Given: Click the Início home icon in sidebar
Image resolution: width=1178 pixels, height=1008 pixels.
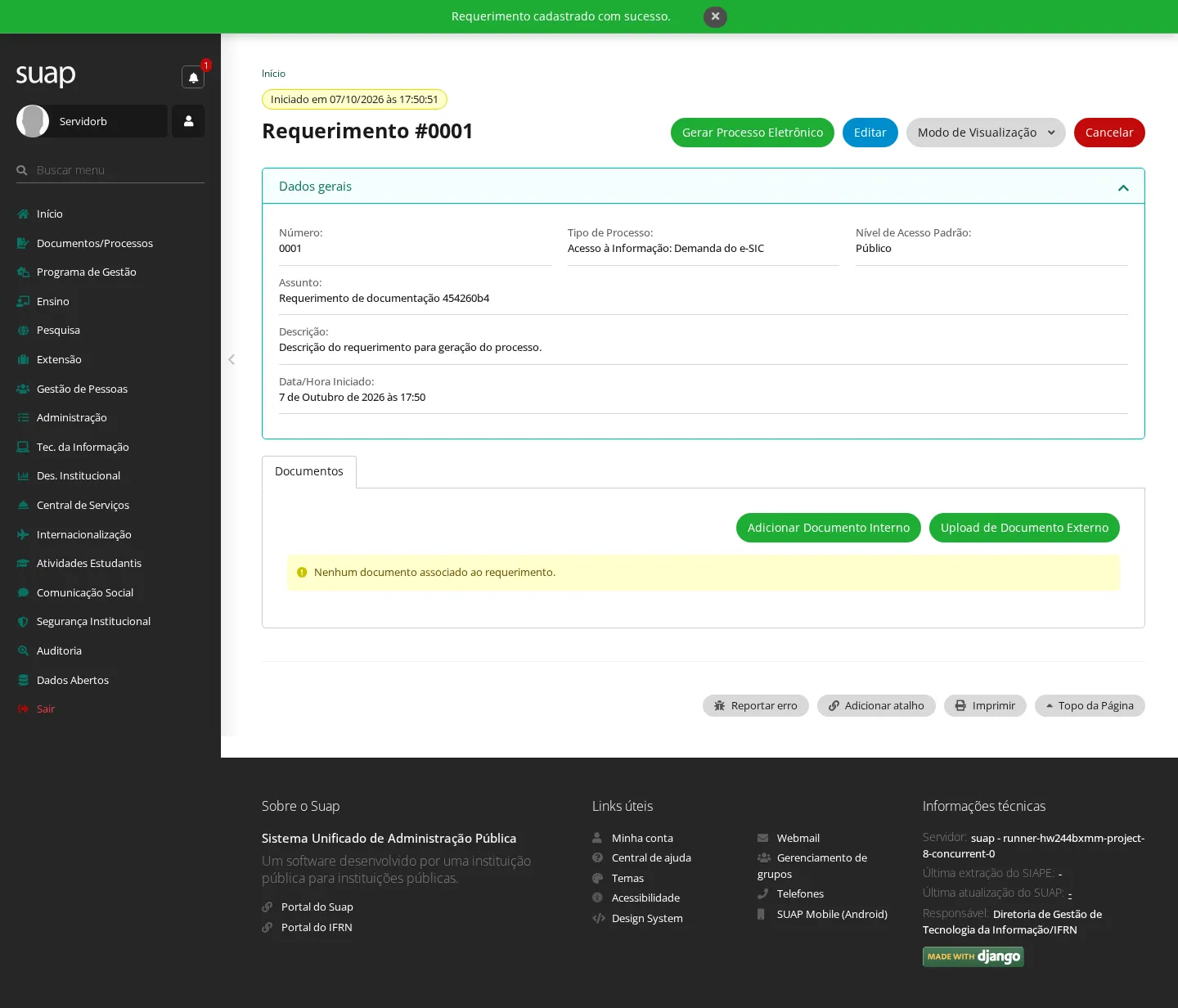Looking at the screenshot, I should tap(23, 214).
